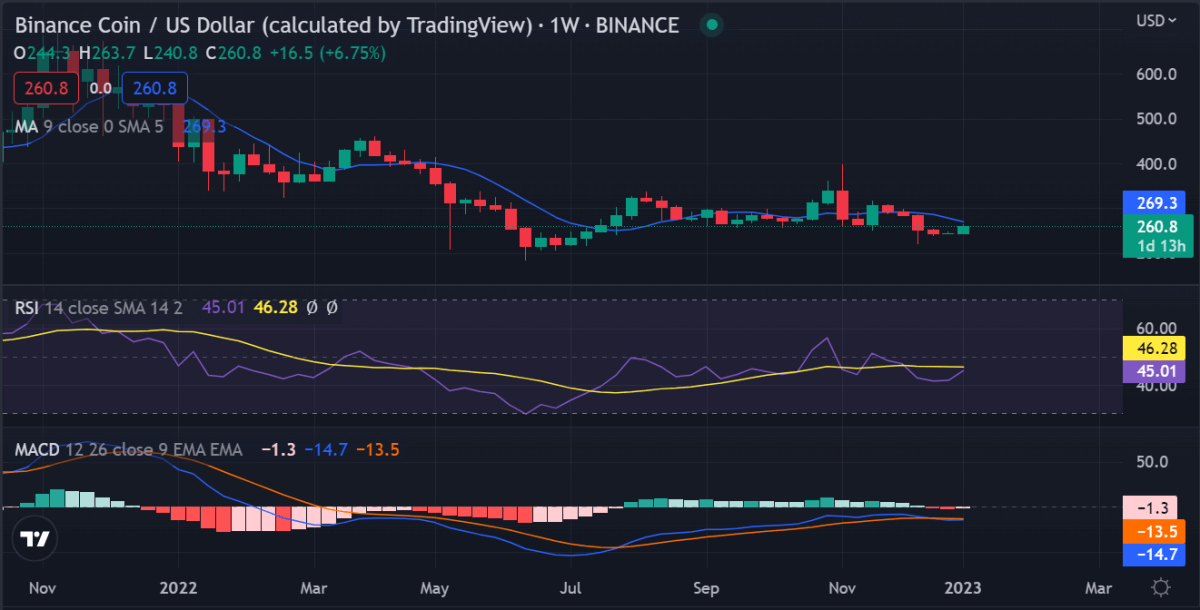
Task: Click the 0.0 spread value between price boxes
Action: pos(100,88)
